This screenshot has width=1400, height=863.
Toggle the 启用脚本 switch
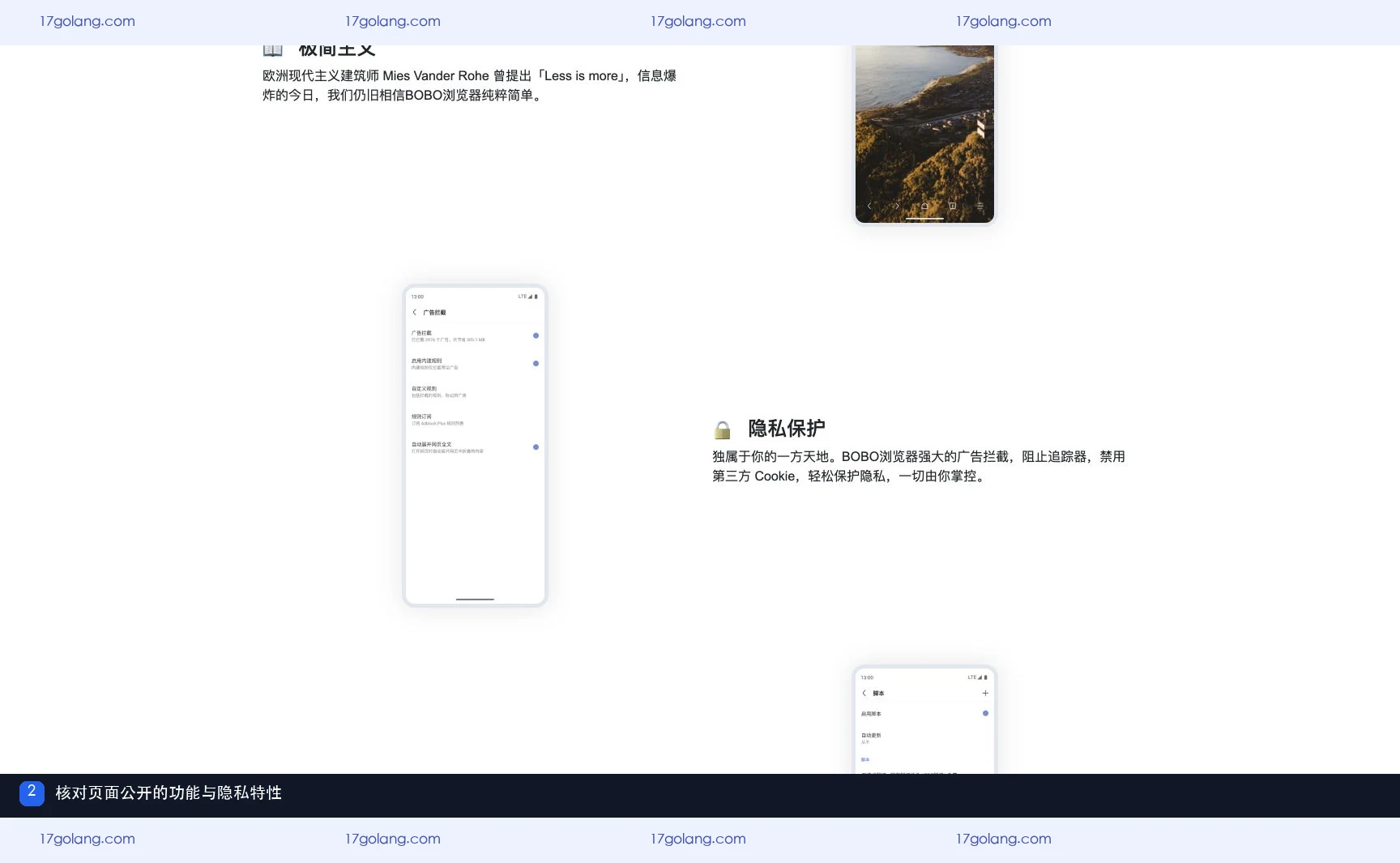click(985, 713)
